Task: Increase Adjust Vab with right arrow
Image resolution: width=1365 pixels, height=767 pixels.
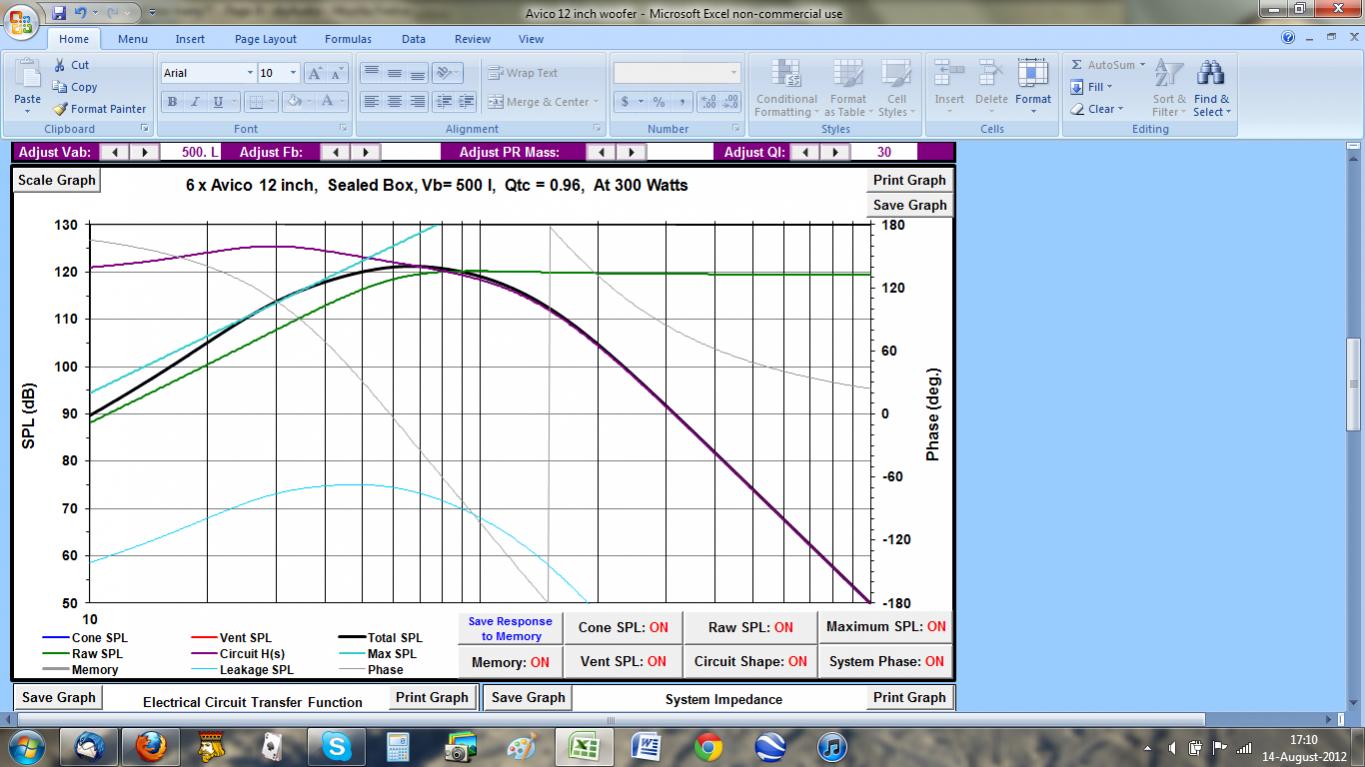Action: pos(144,152)
